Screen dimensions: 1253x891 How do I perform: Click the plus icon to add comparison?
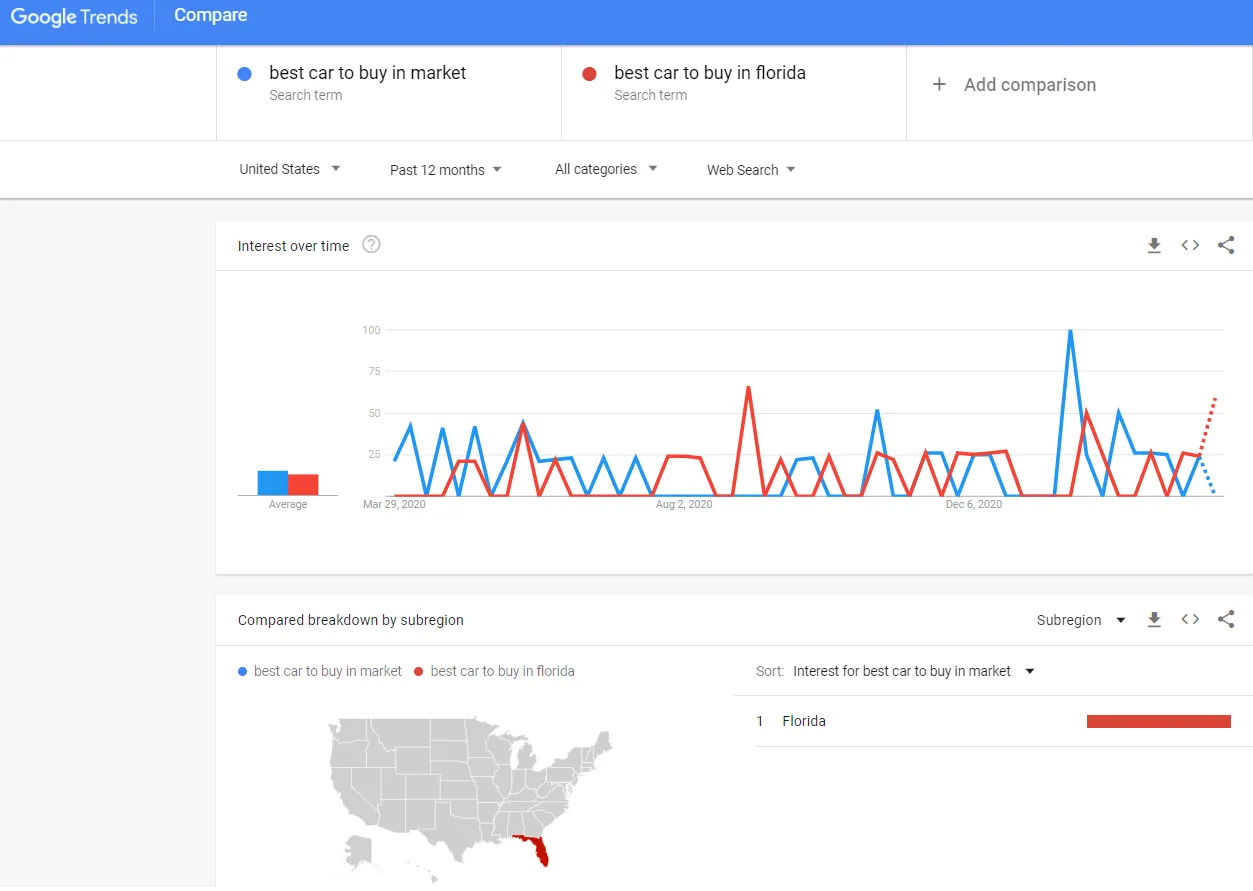tap(939, 85)
